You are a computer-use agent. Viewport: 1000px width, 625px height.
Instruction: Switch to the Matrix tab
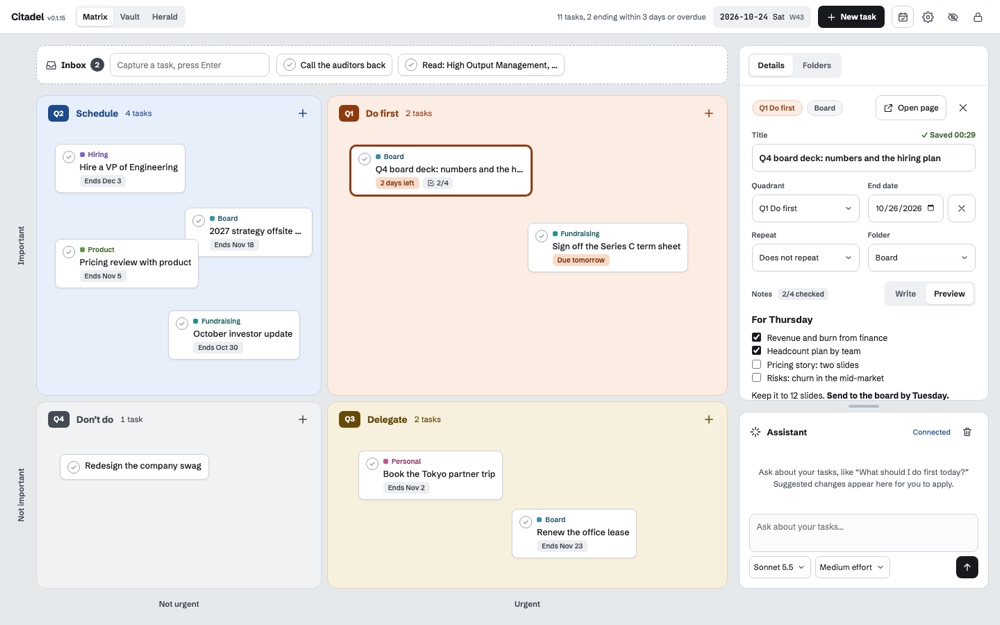coord(95,17)
